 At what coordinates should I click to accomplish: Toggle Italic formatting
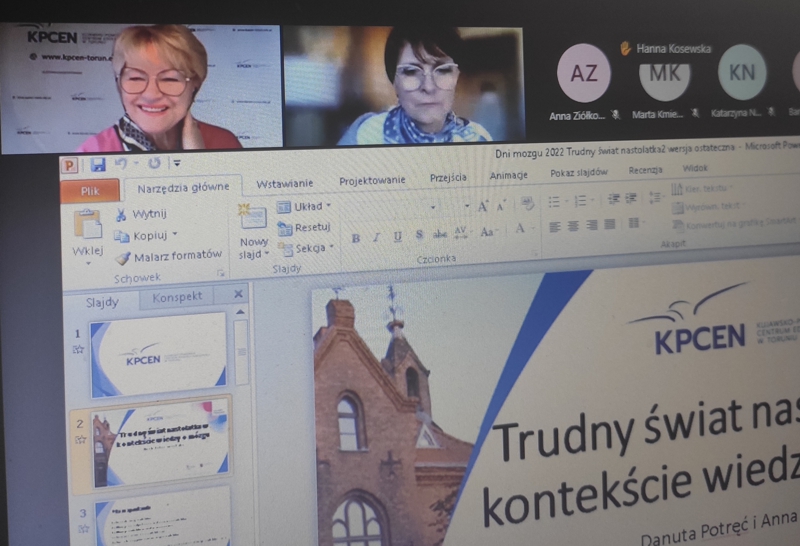tap(376, 237)
